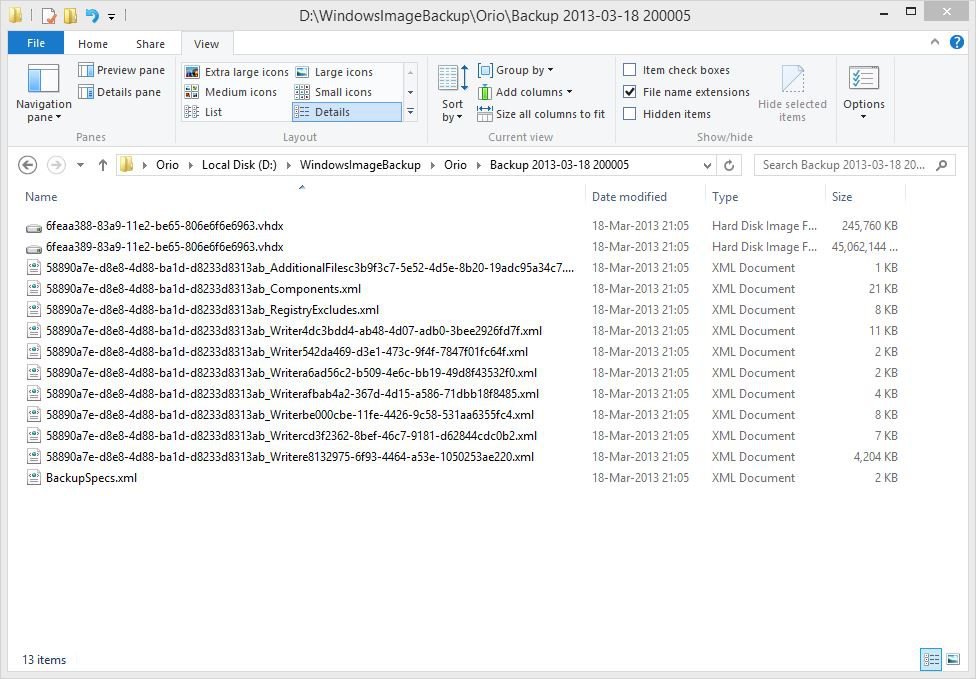Select the Writere8132975 xml file
This screenshot has width=976, height=679.
(x=290, y=457)
